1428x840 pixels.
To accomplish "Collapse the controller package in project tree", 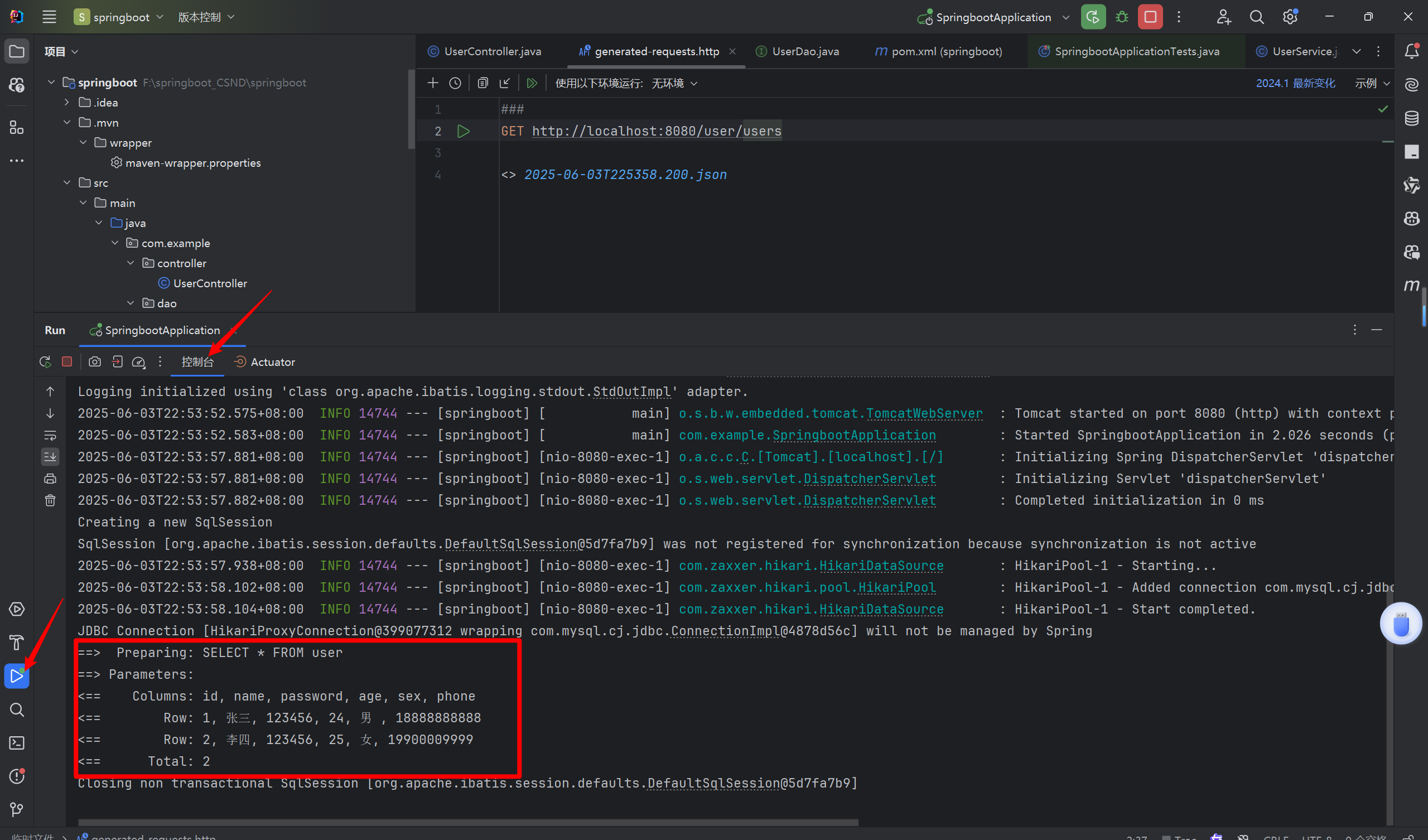I will [131, 263].
